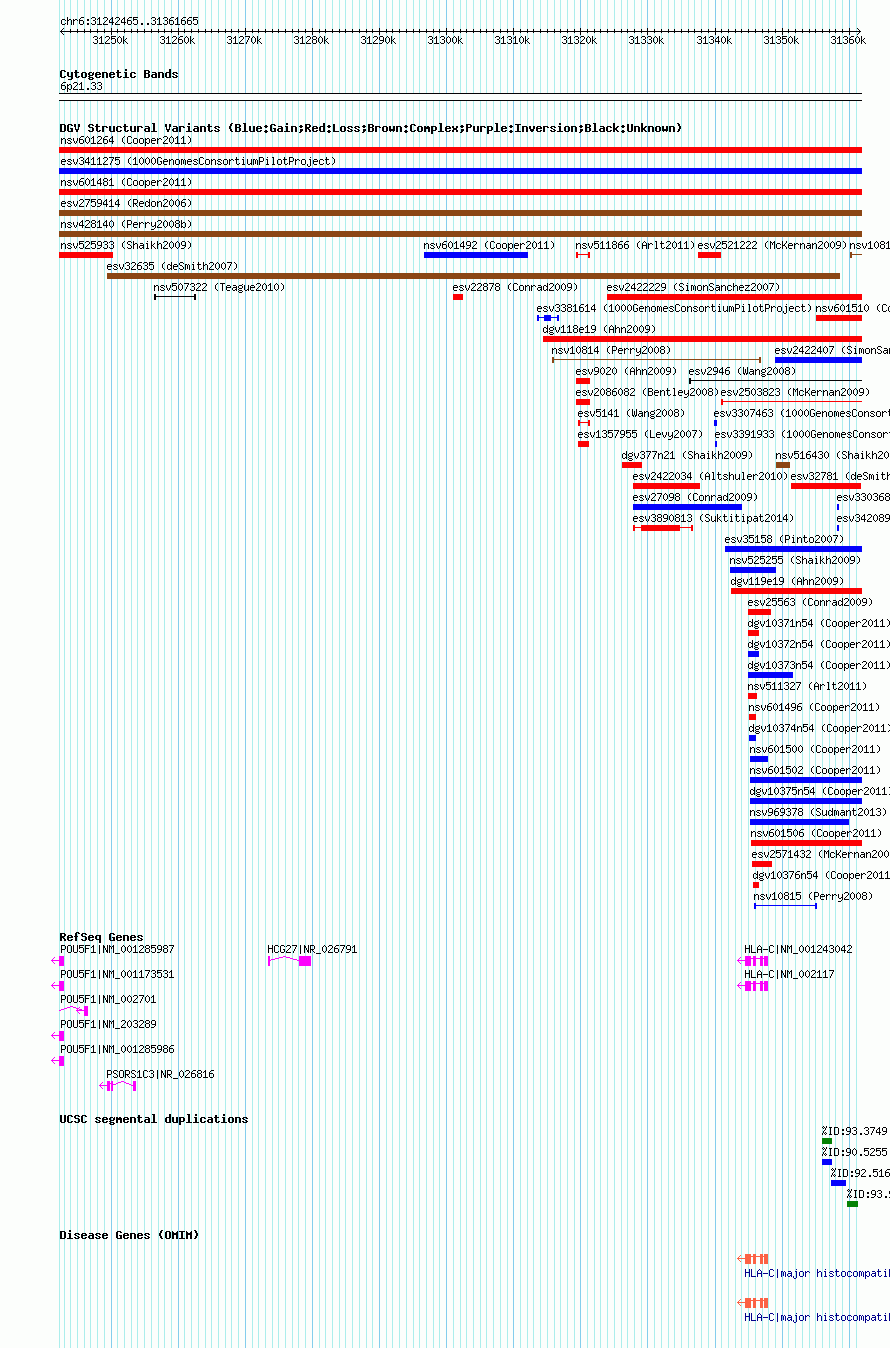Viewport: 890px width, 1348px height.
Task: Select the 31250k ruler position
Action: tap(110, 40)
